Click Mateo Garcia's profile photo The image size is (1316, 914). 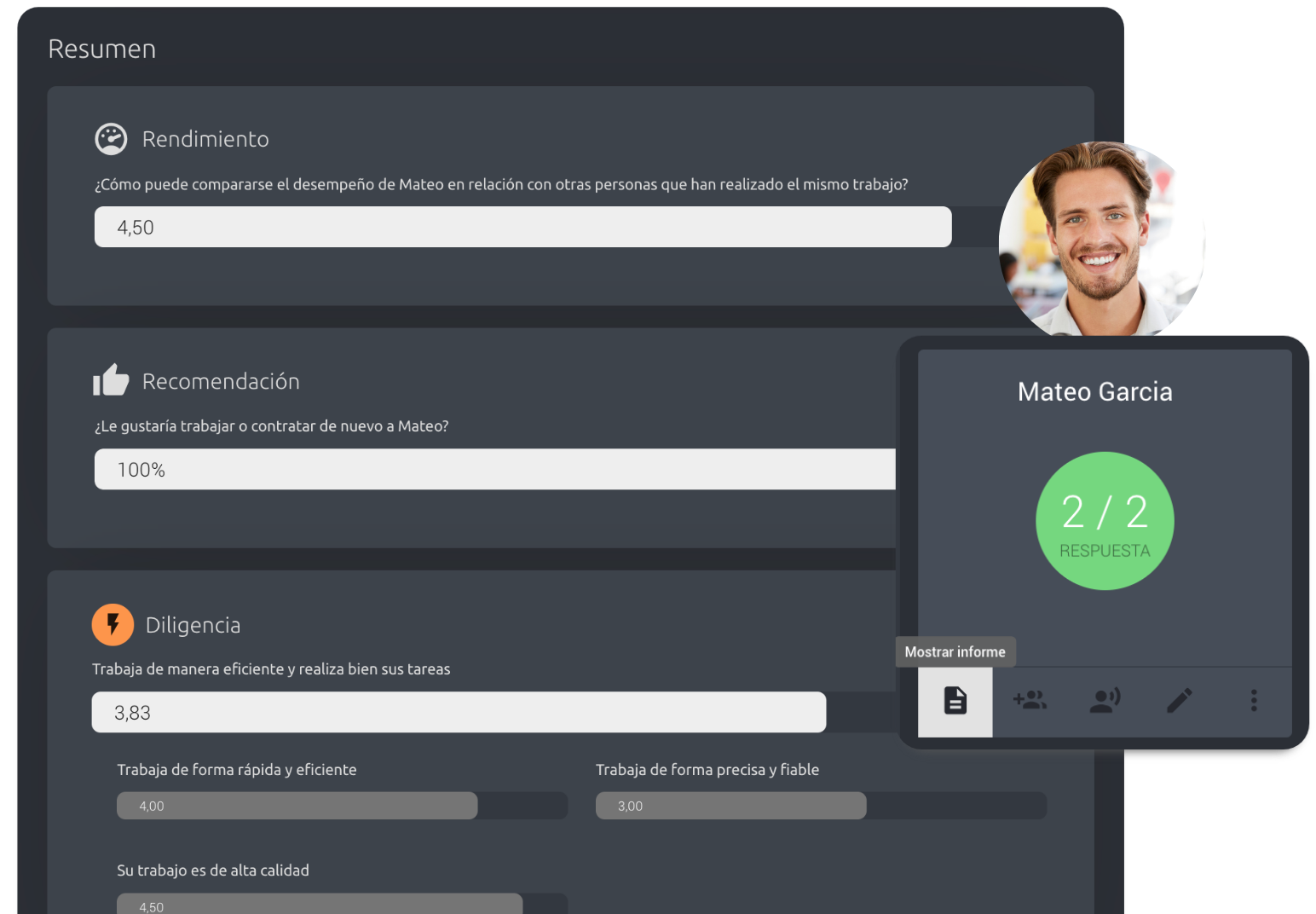pos(1102,240)
